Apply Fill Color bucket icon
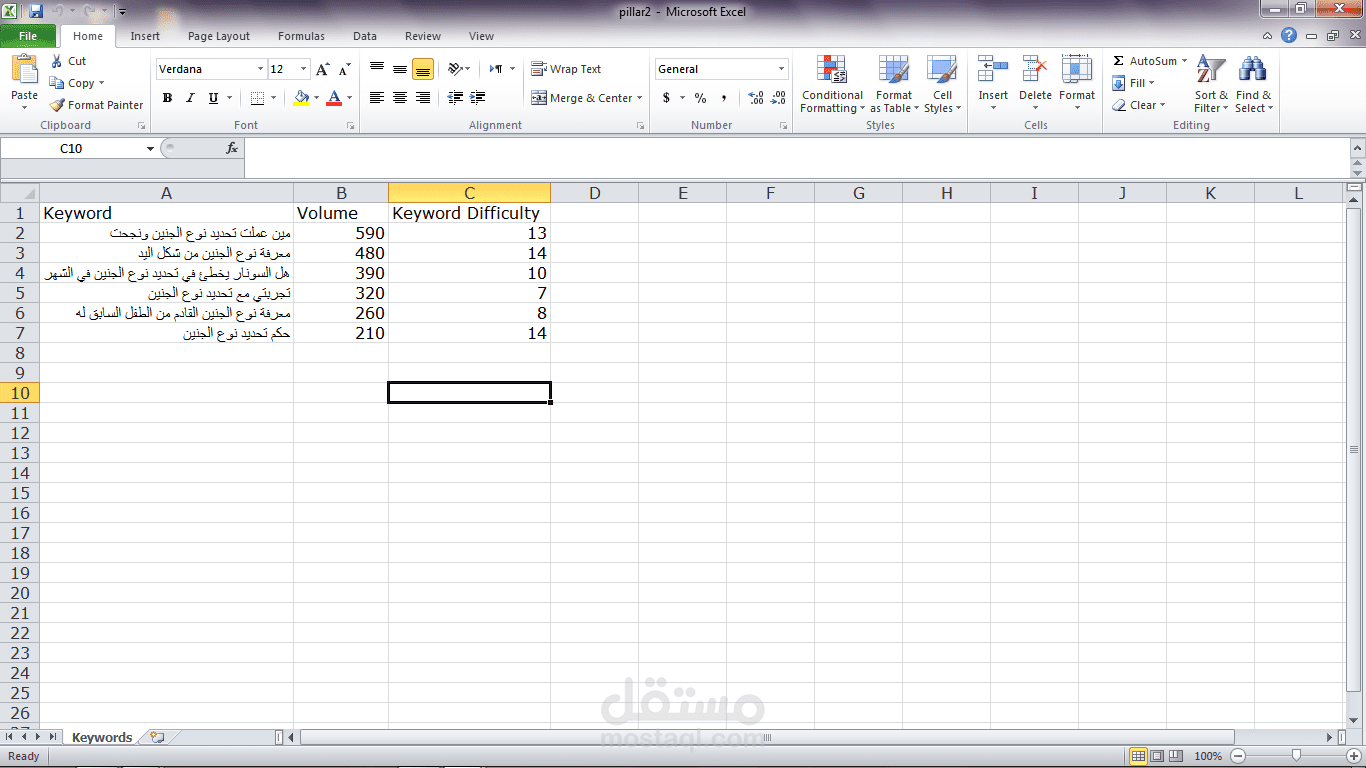 pyautogui.click(x=301, y=98)
